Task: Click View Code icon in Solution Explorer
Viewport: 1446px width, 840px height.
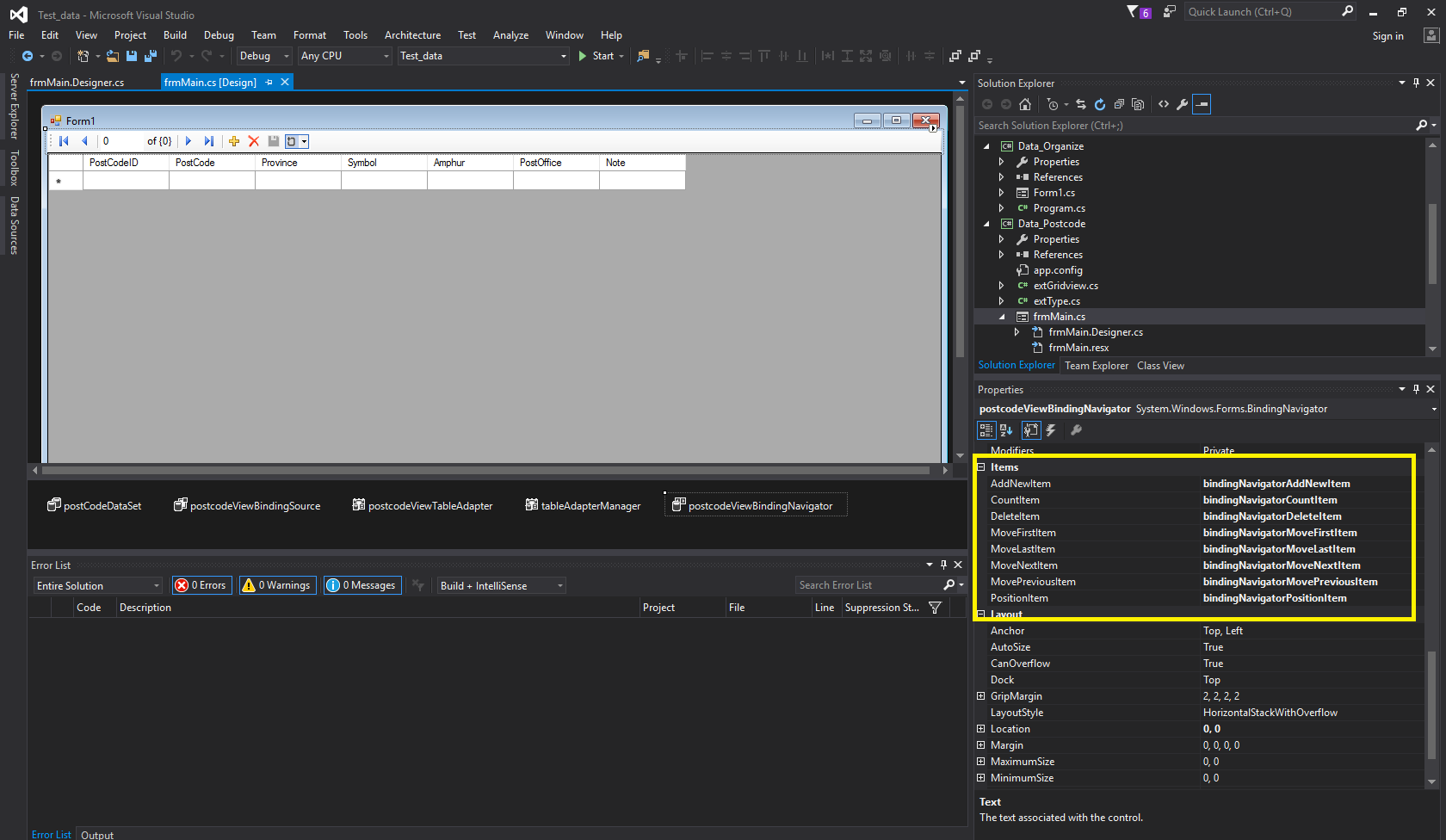Action: (x=1164, y=104)
